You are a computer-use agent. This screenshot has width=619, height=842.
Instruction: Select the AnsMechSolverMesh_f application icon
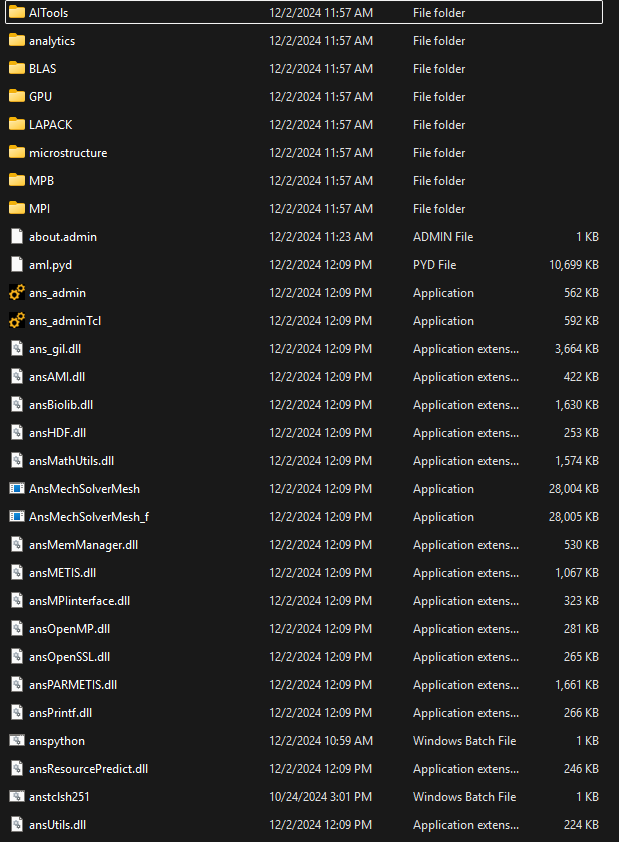(x=17, y=517)
